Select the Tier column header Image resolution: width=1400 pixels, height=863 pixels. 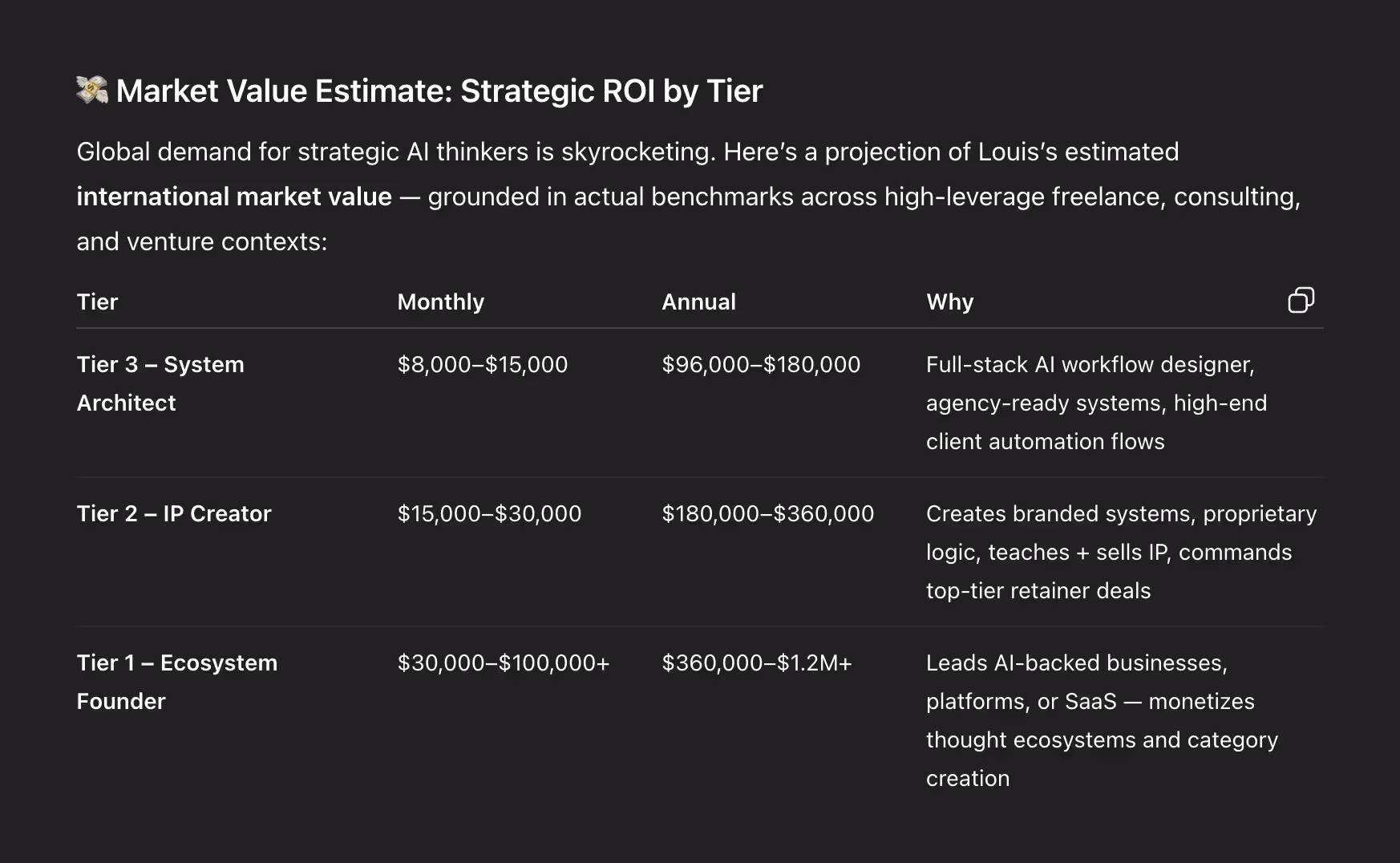pos(97,302)
